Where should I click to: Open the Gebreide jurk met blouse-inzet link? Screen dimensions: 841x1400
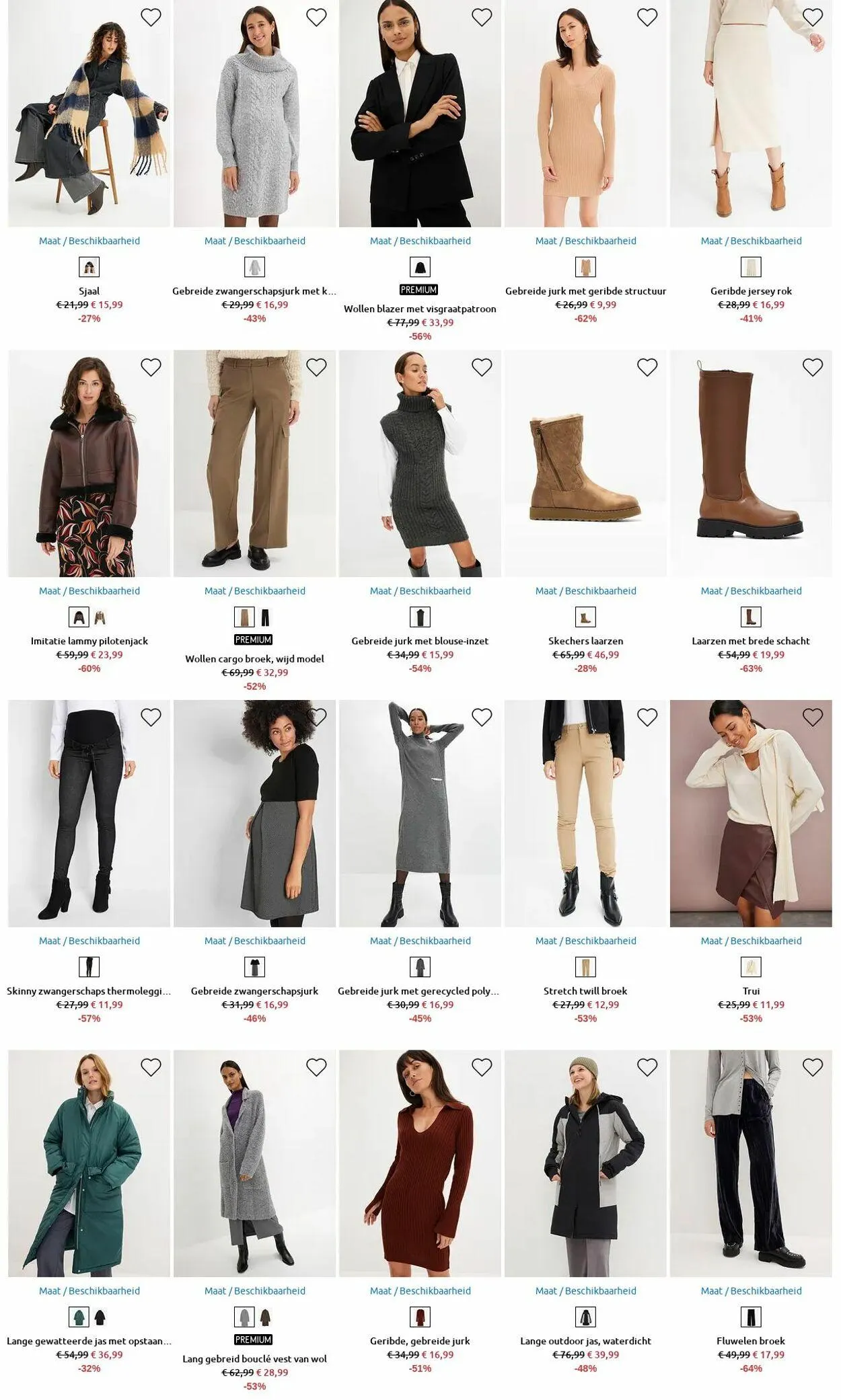coord(420,641)
